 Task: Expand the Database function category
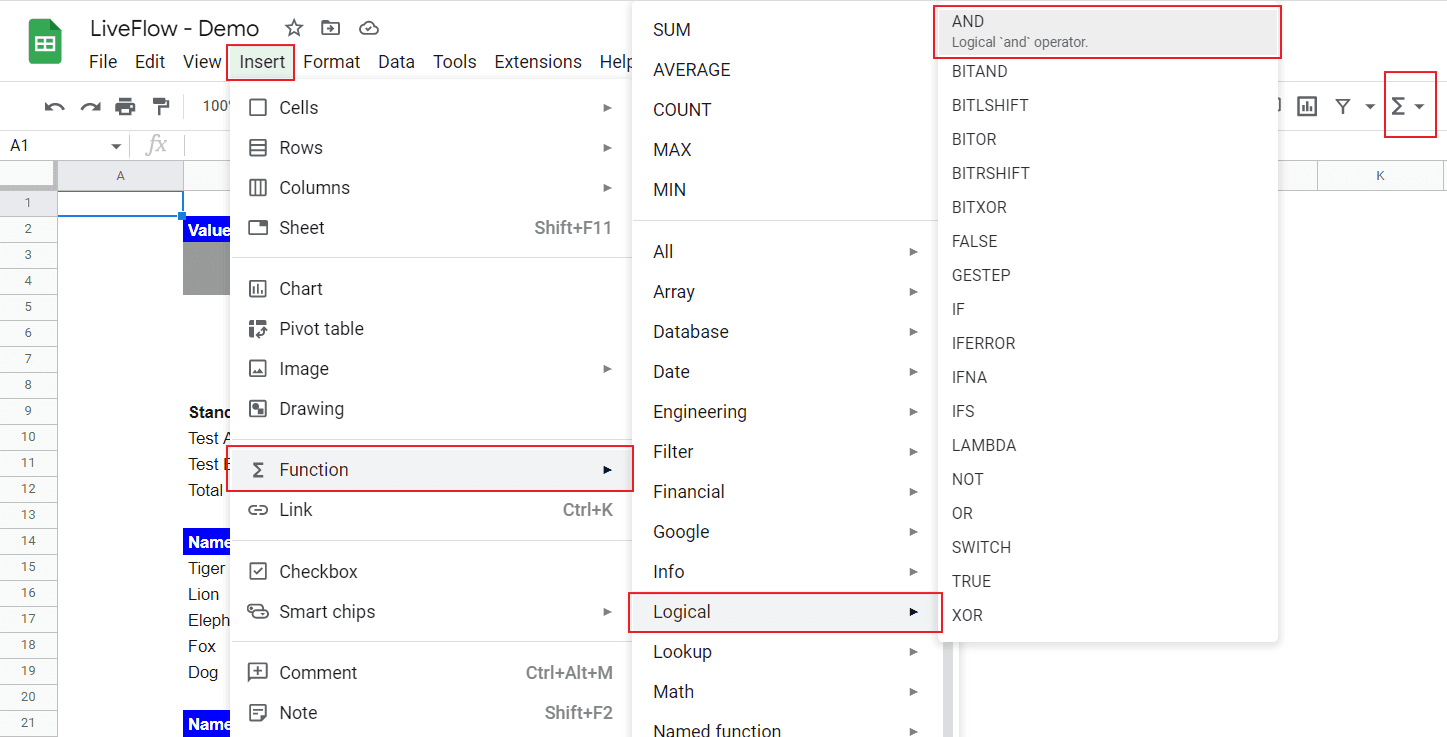pyautogui.click(x=786, y=332)
